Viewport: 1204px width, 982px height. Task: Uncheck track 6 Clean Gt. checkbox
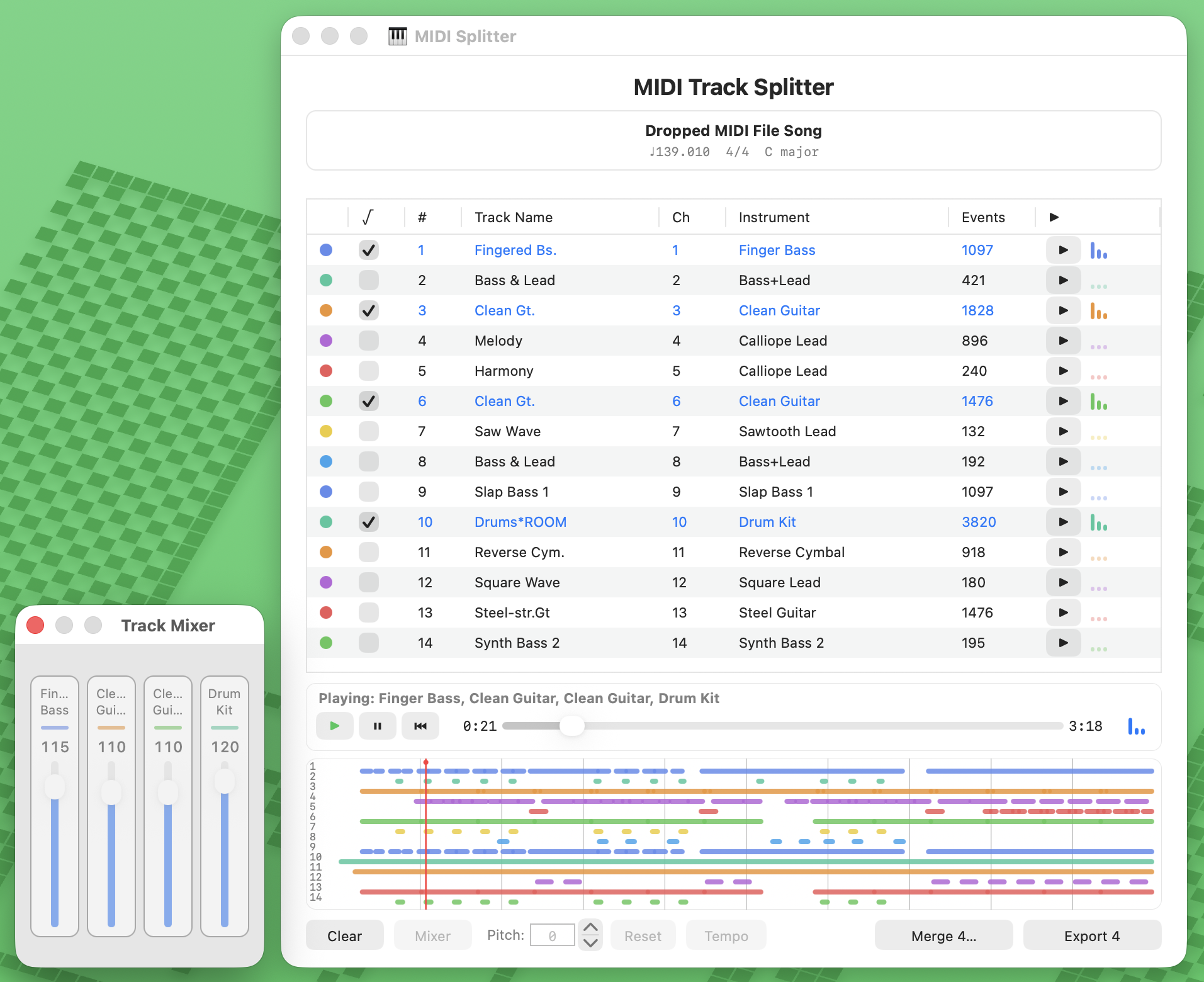click(369, 401)
